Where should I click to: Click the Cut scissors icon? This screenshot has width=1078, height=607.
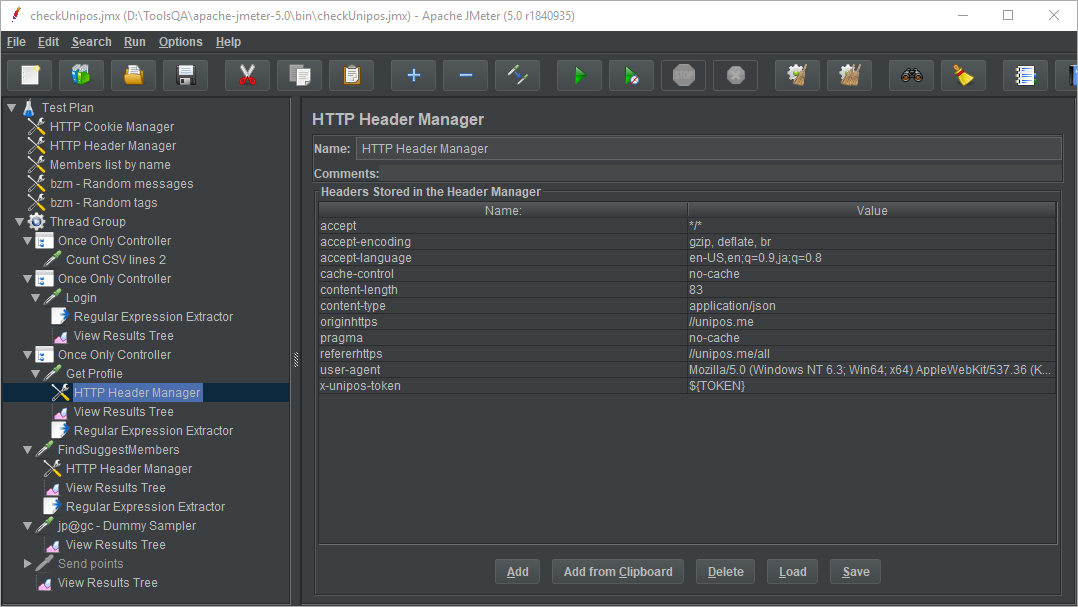click(247, 75)
